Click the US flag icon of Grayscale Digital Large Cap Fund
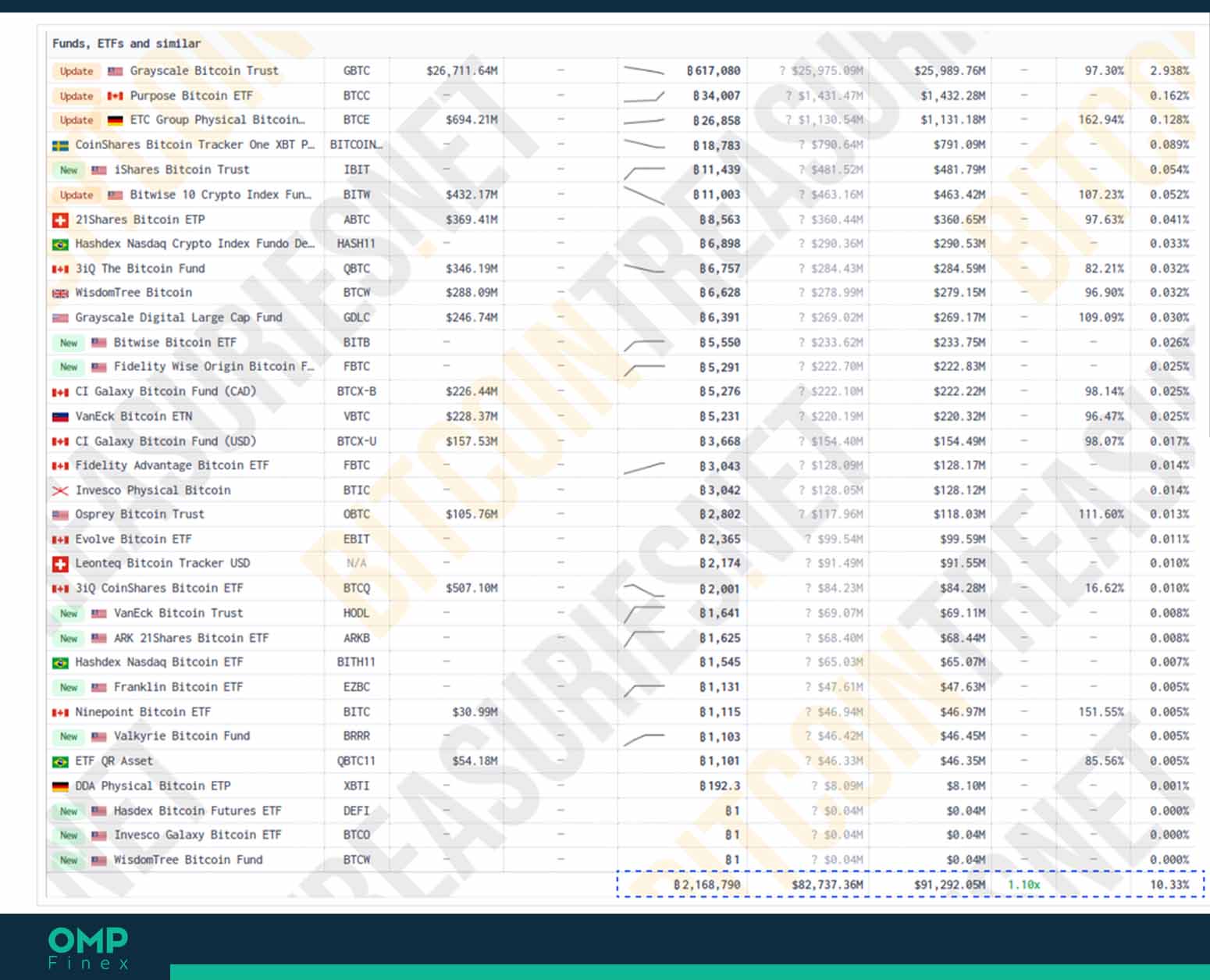 (60, 318)
